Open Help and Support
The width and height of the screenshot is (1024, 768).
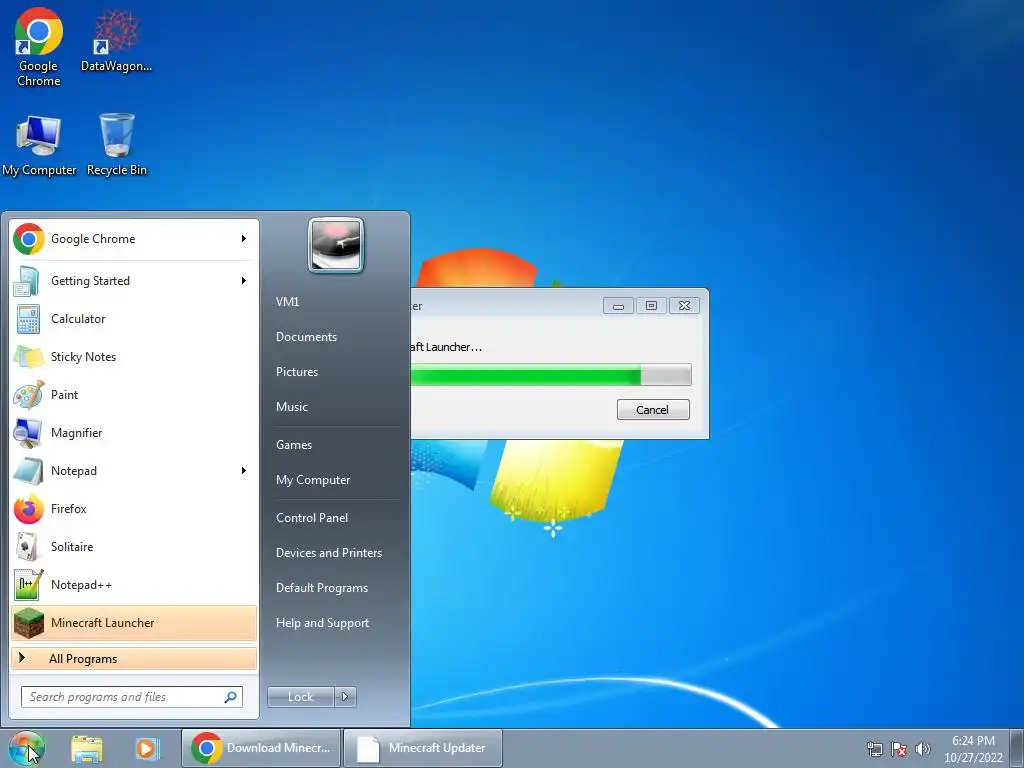322,623
